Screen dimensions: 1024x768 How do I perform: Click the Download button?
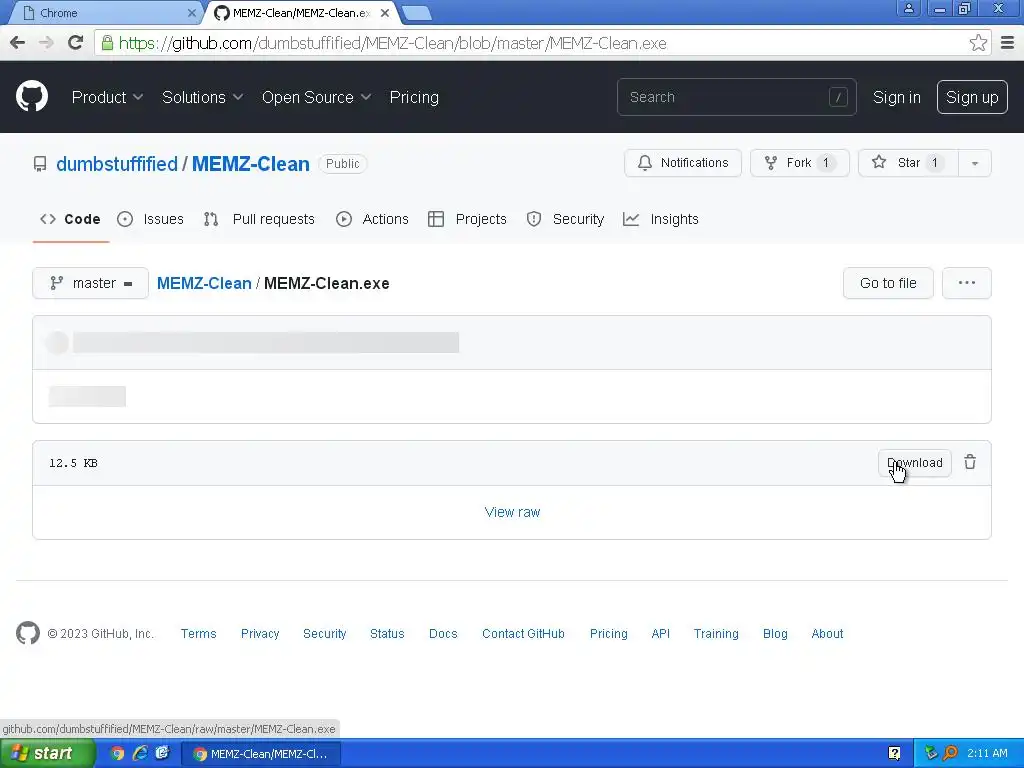point(914,463)
